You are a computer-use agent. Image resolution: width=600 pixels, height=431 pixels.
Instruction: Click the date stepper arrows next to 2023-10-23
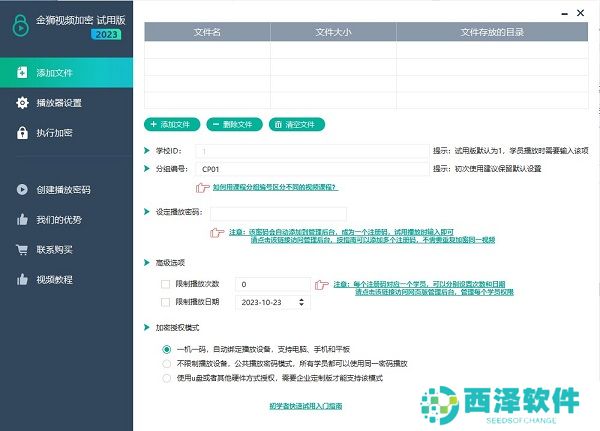point(302,302)
